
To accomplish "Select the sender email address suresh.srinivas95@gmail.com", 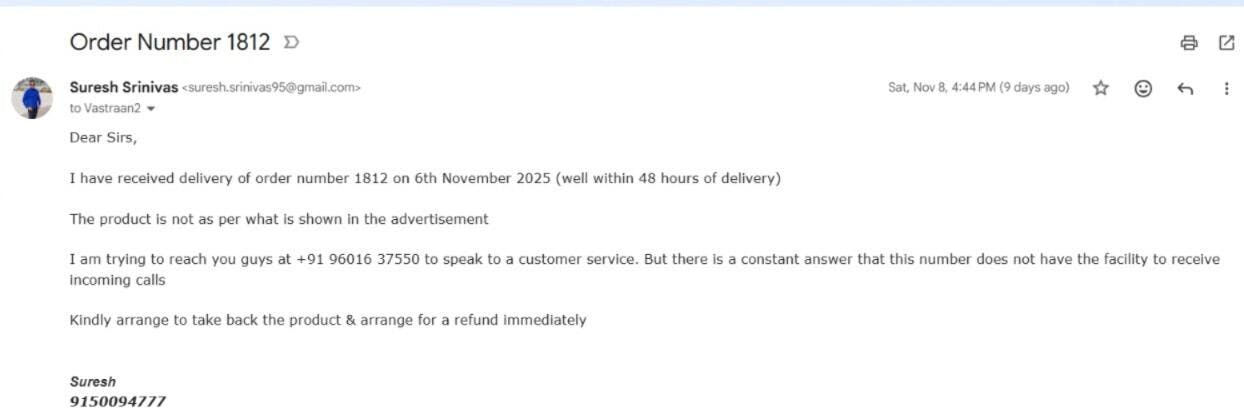I will click(271, 88).
